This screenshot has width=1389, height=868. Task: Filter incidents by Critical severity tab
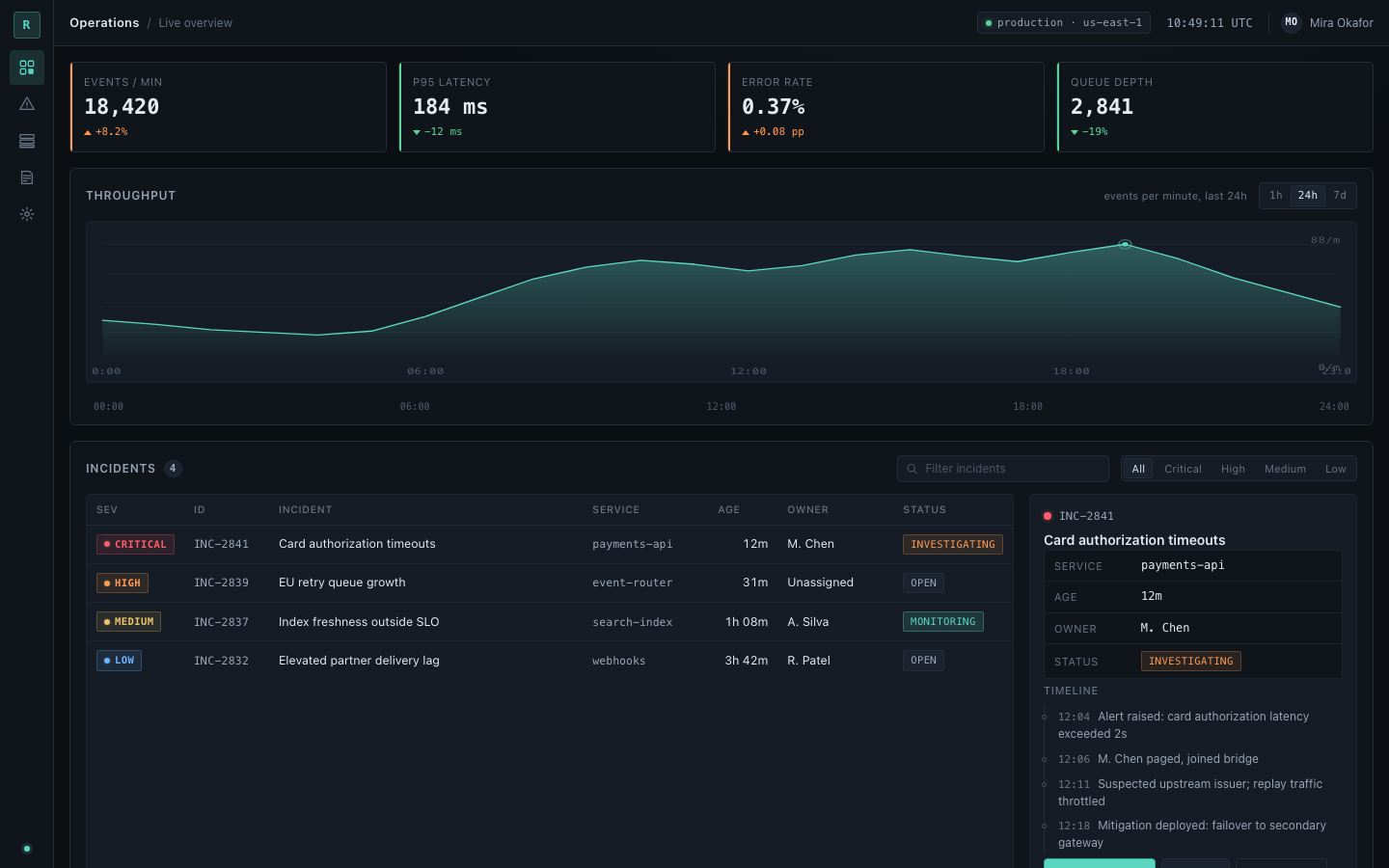1183,469
